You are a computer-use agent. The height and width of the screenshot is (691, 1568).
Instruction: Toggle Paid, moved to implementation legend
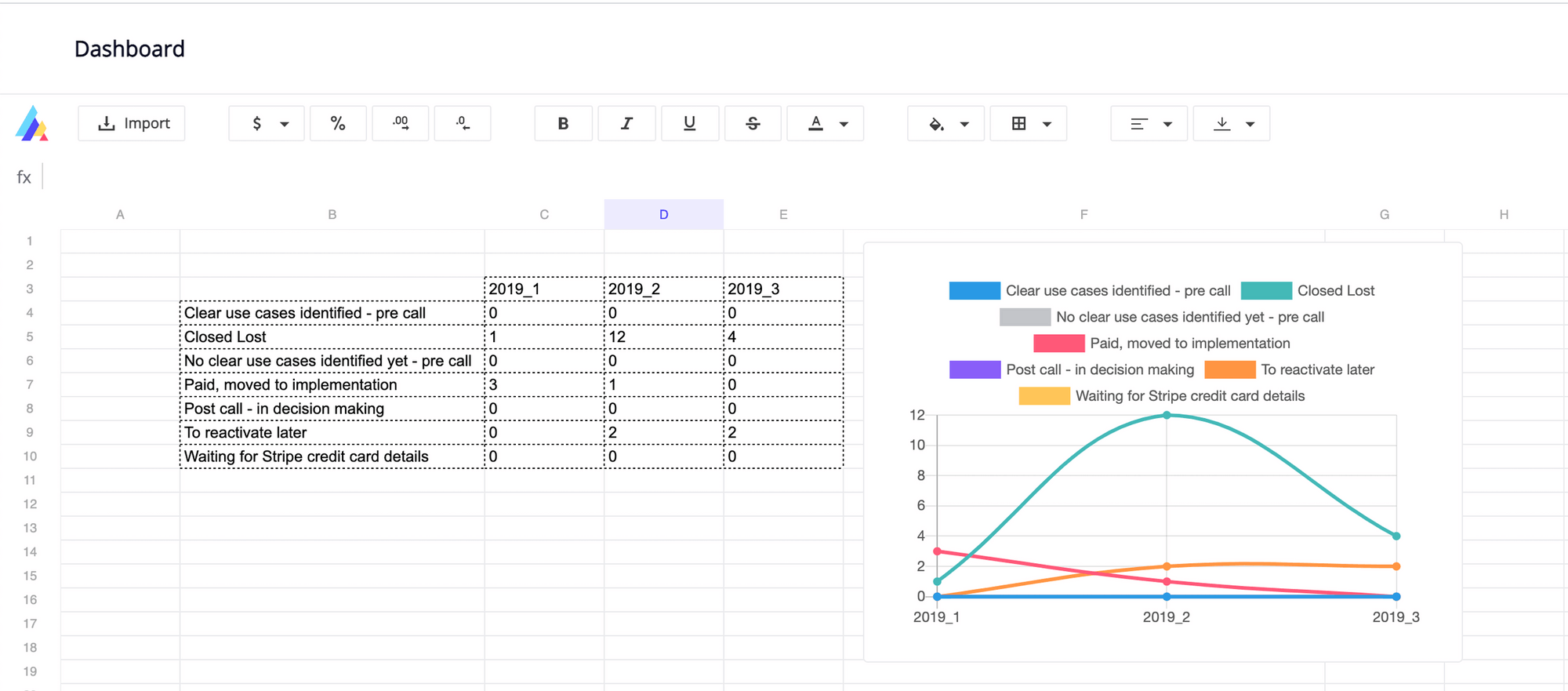point(1162,344)
